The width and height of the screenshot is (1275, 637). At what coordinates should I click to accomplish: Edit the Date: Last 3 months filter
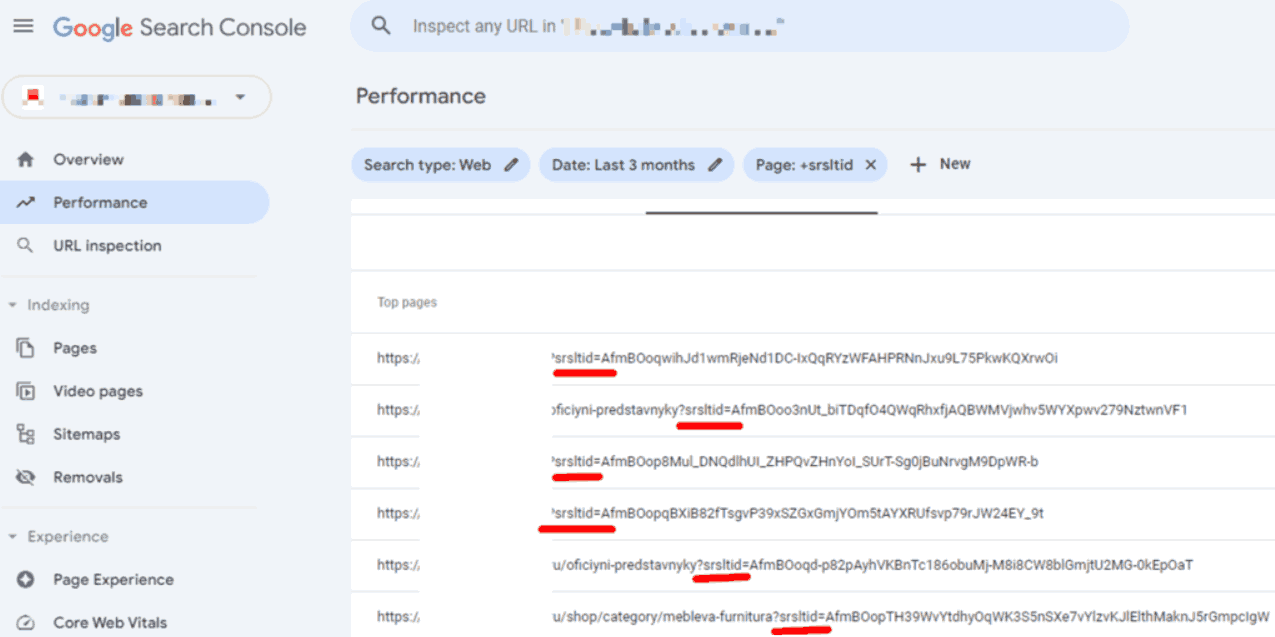pyautogui.click(x=636, y=165)
